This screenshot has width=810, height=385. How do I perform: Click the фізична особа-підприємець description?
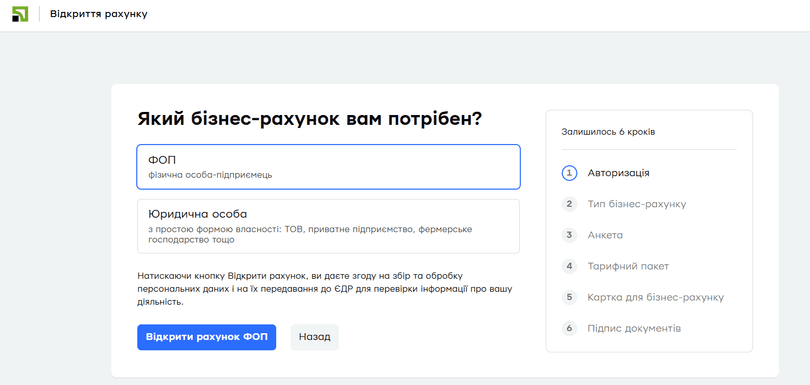coord(210,175)
